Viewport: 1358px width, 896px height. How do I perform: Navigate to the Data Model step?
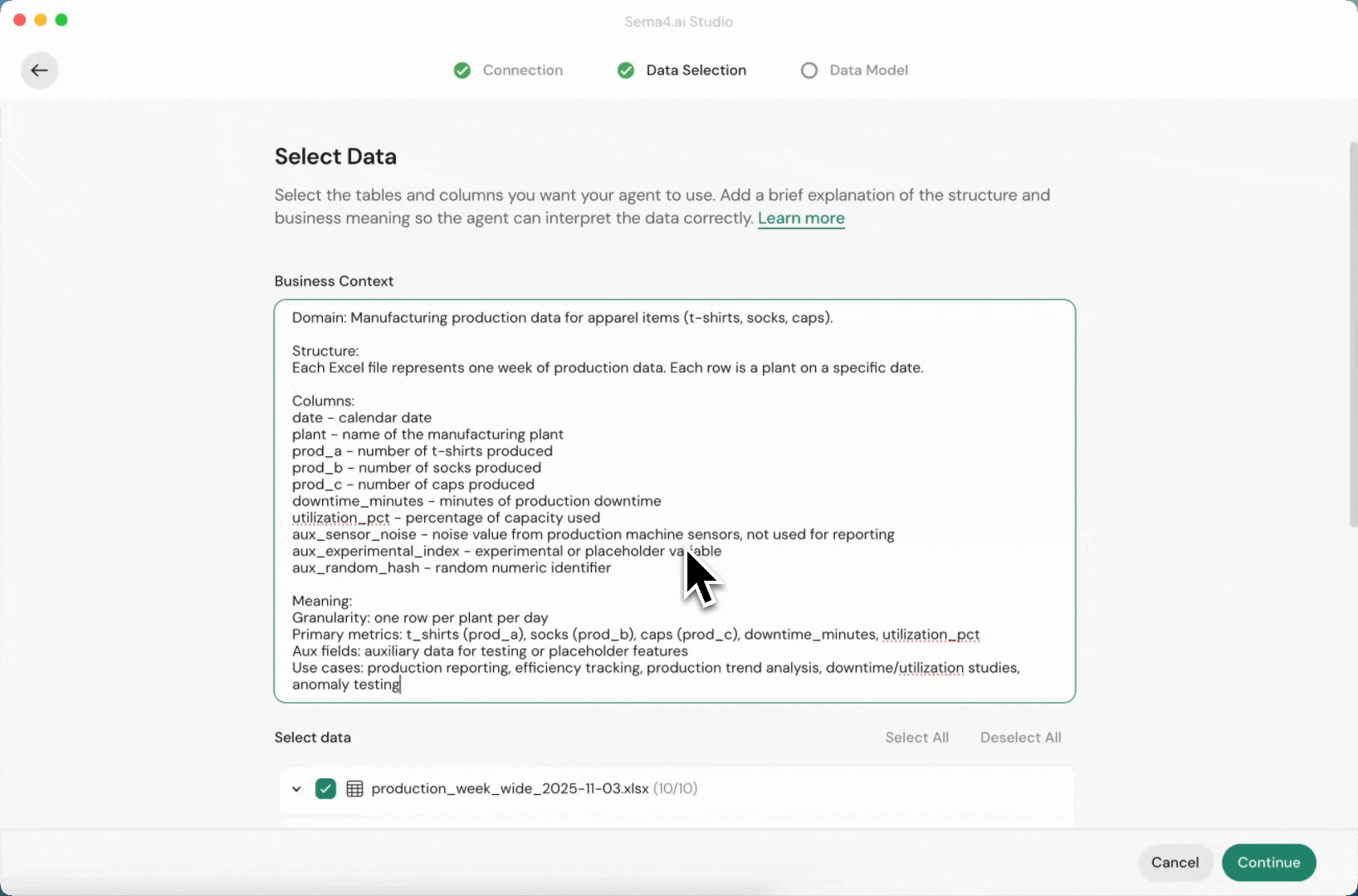point(867,70)
